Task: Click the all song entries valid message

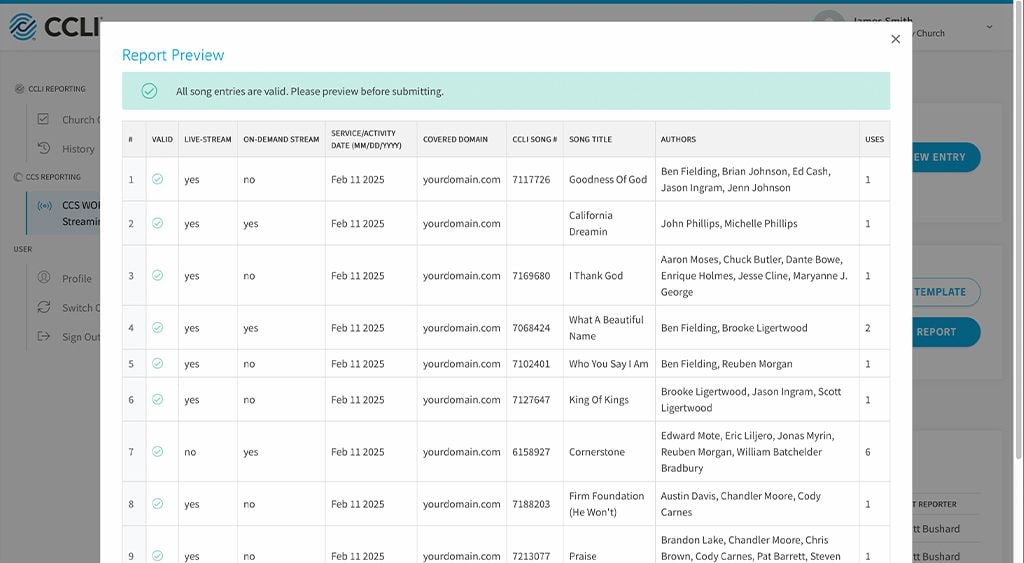Action: [x=310, y=91]
